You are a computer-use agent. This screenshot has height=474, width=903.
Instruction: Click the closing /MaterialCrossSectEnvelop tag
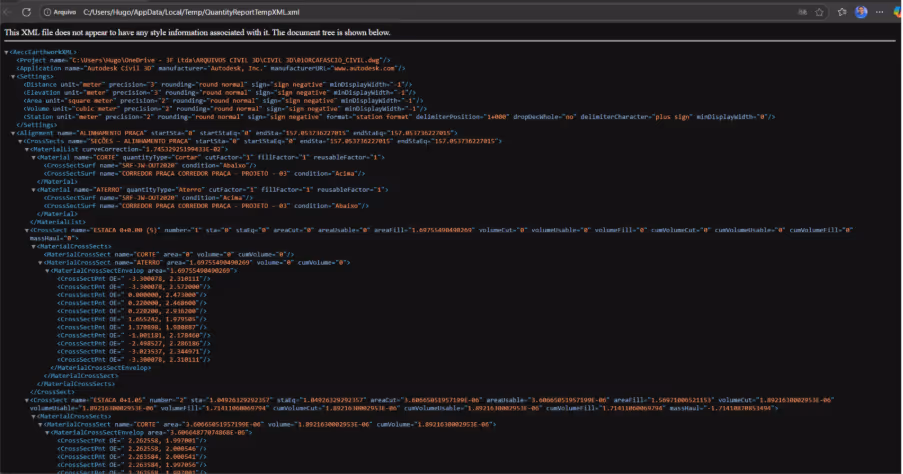tap(101, 367)
